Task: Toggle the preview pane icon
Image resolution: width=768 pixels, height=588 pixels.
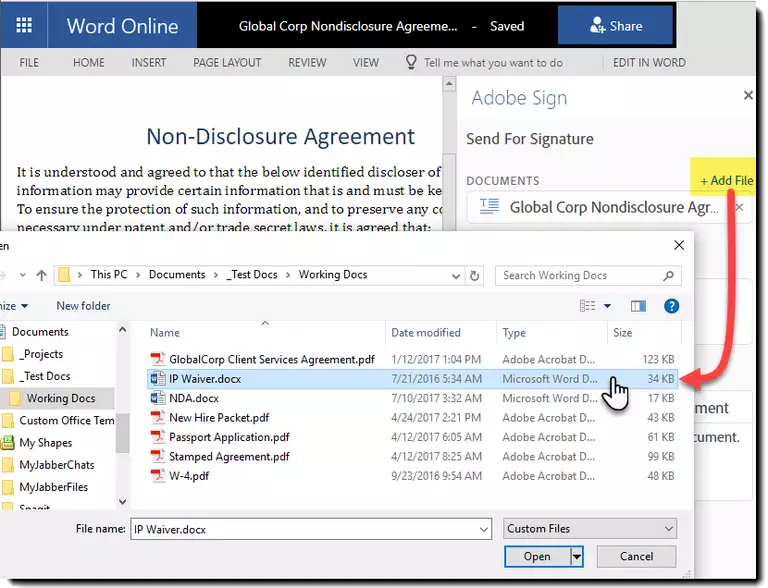Action: [639, 306]
